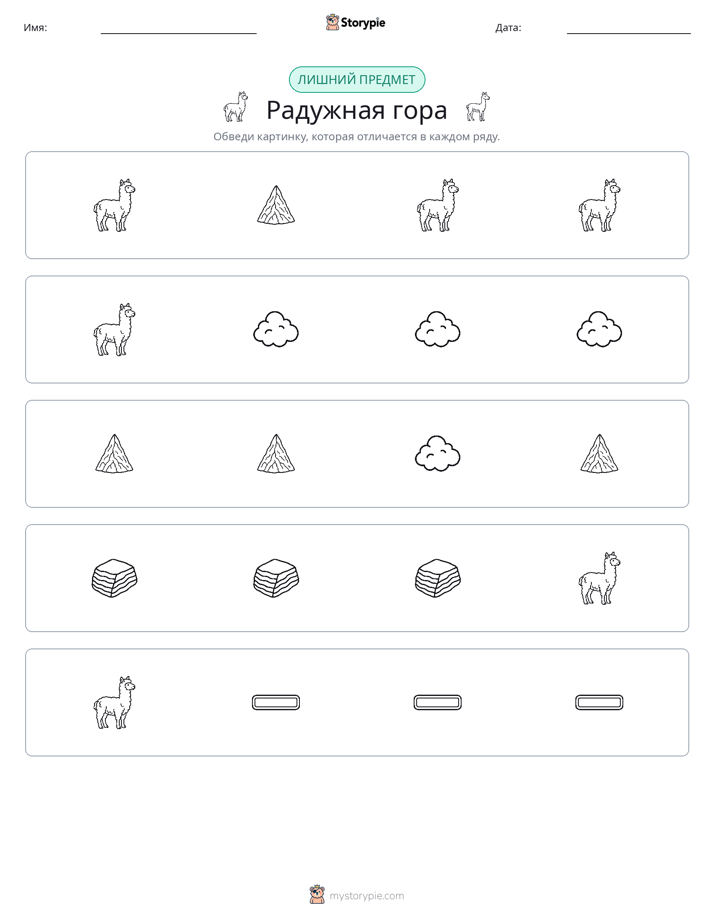
Task: Click the llama icon right of the title
Action: [477, 107]
